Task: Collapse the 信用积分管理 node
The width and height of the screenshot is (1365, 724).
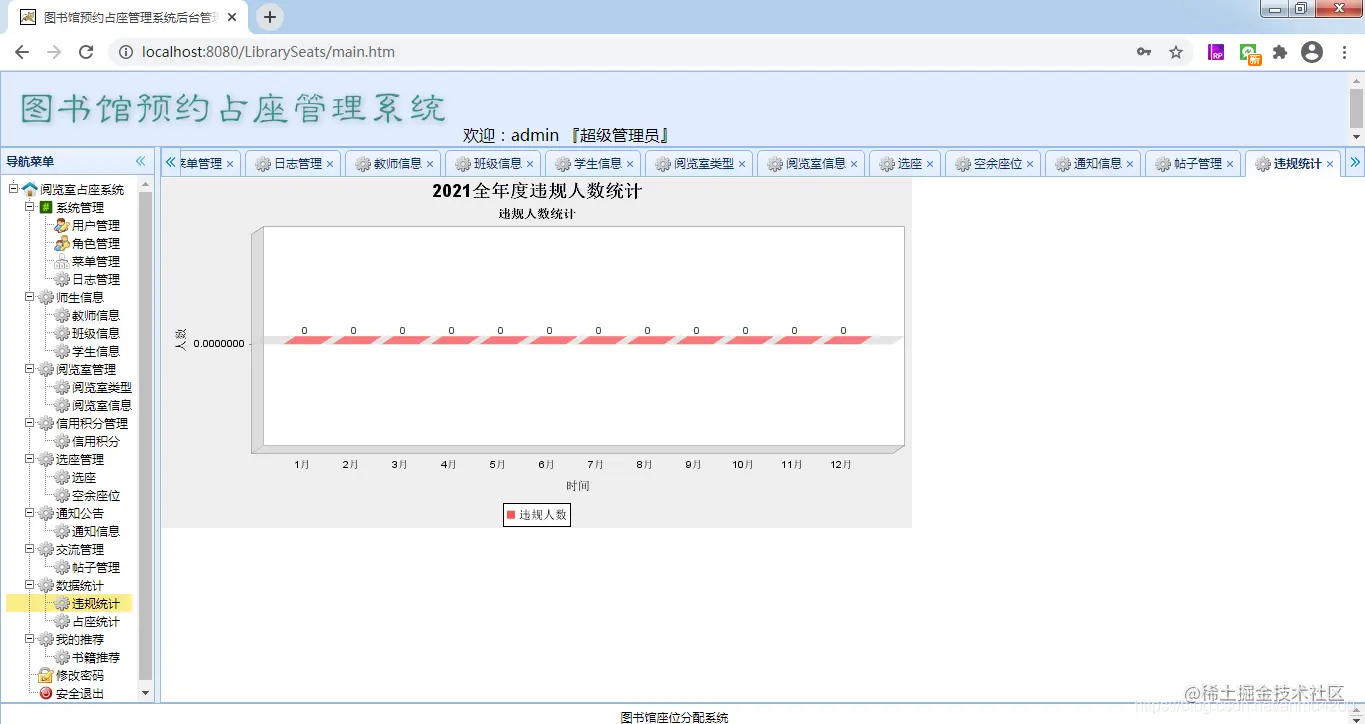Action: (x=30, y=423)
